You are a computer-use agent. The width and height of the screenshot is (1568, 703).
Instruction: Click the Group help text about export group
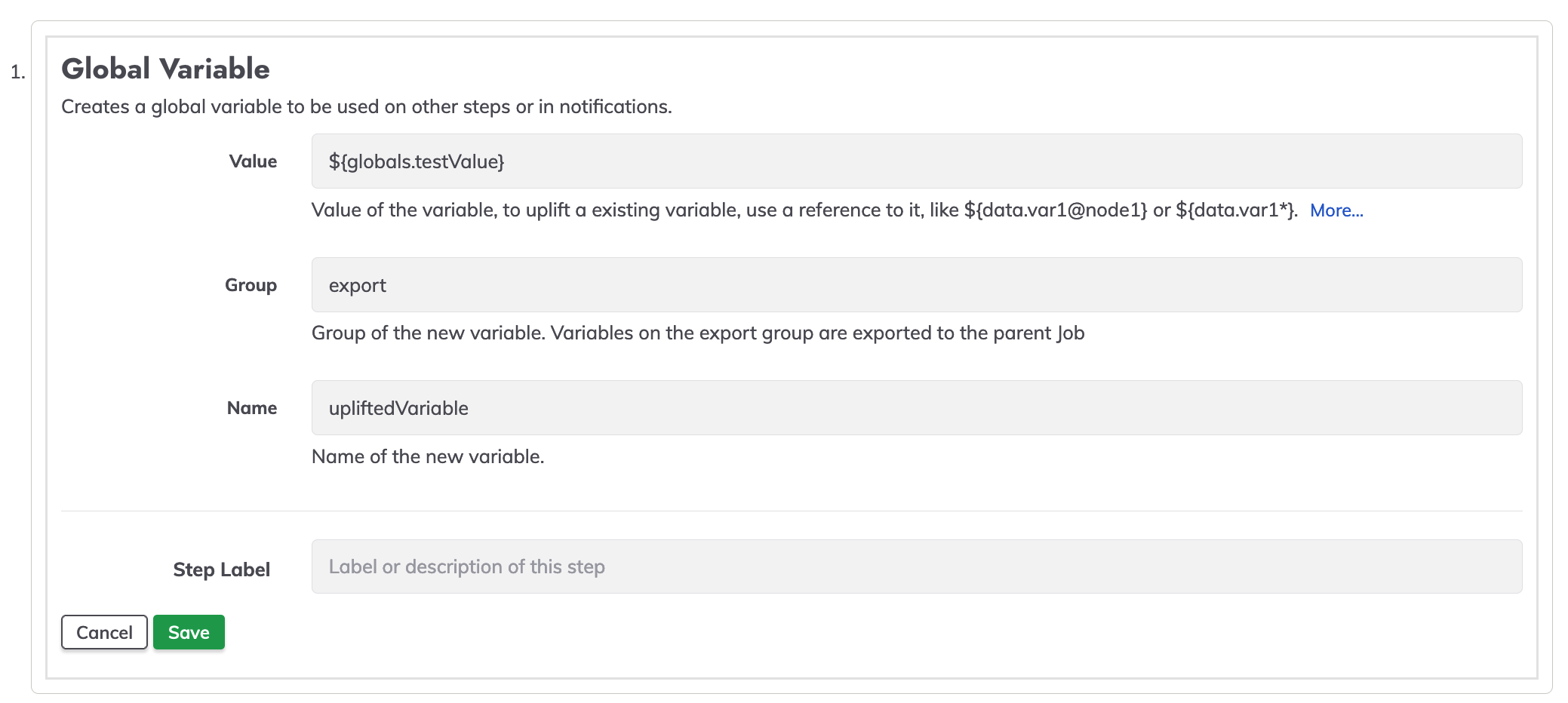[698, 333]
